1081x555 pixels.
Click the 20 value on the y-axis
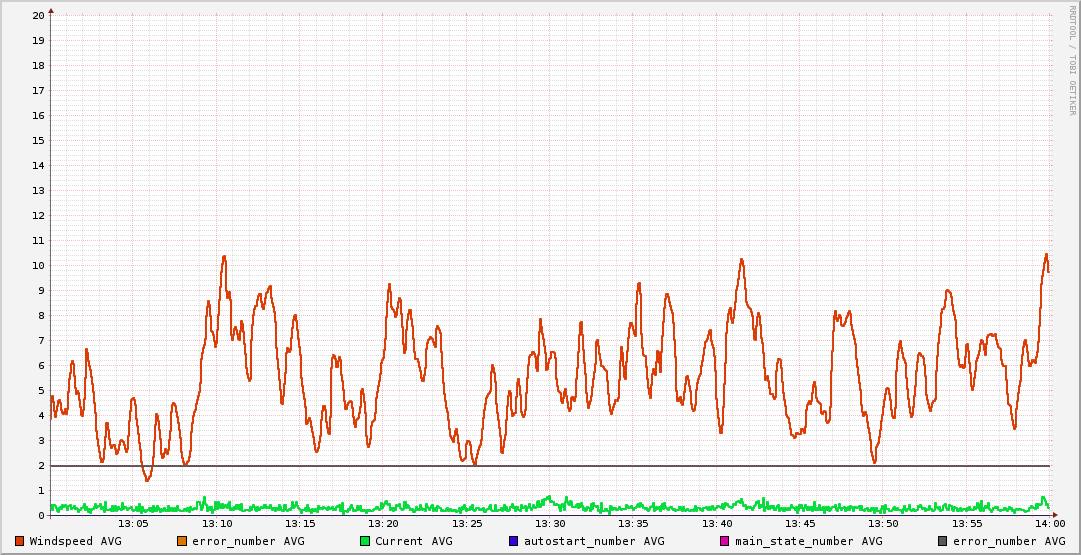click(38, 15)
